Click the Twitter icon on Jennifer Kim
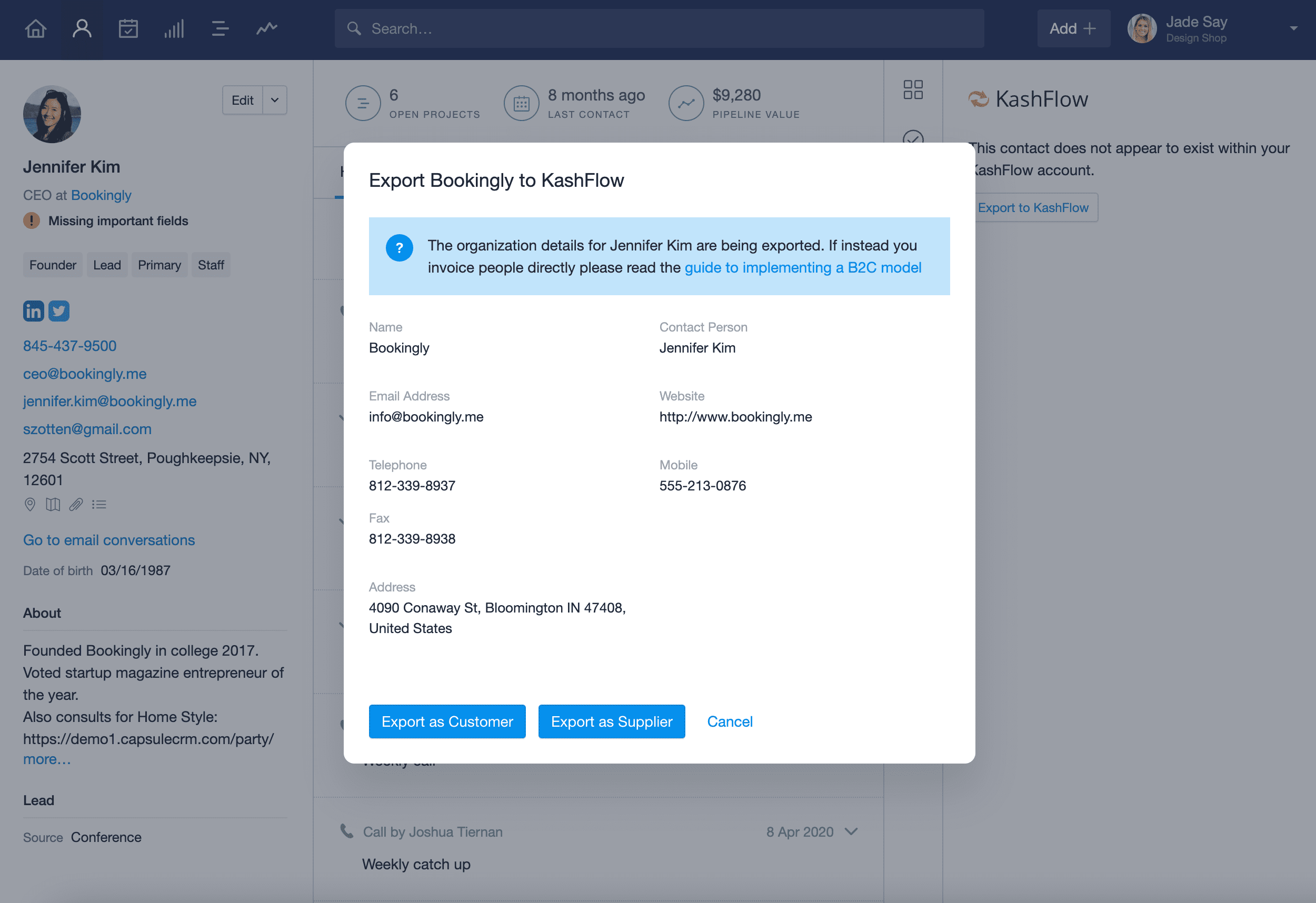The width and height of the screenshot is (1316, 903). 58,310
